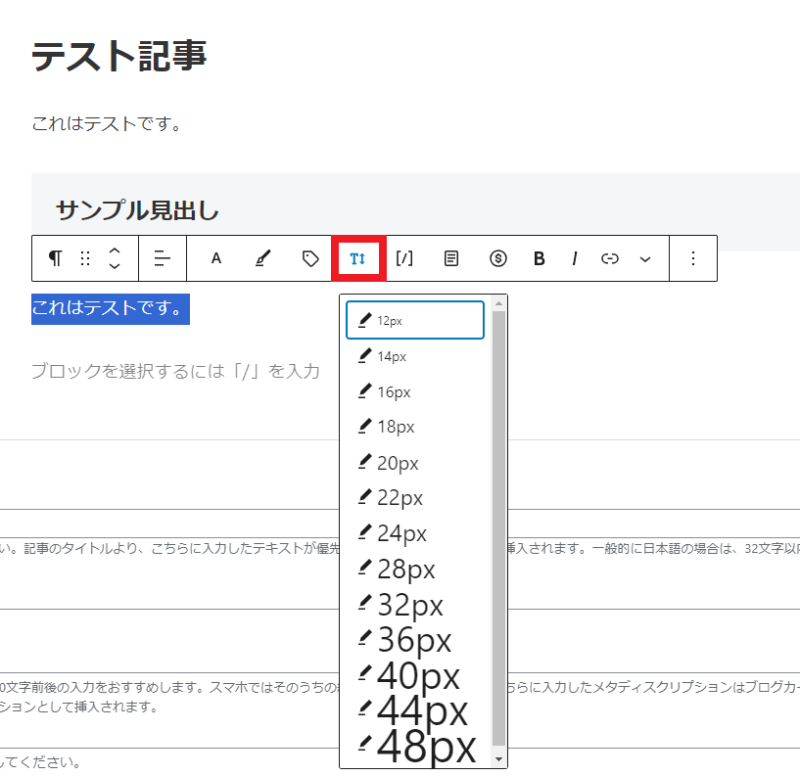Enable a hyperlink with the chain icon
The width and height of the screenshot is (800, 776).
click(609, 258)
